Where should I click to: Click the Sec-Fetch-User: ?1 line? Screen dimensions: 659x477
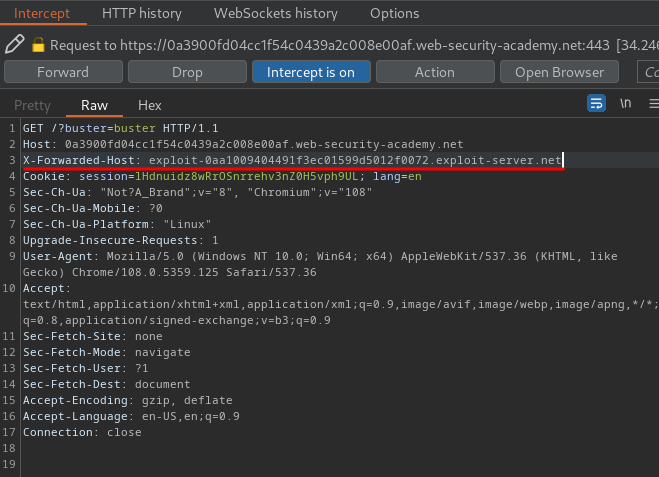pos(86,368)
